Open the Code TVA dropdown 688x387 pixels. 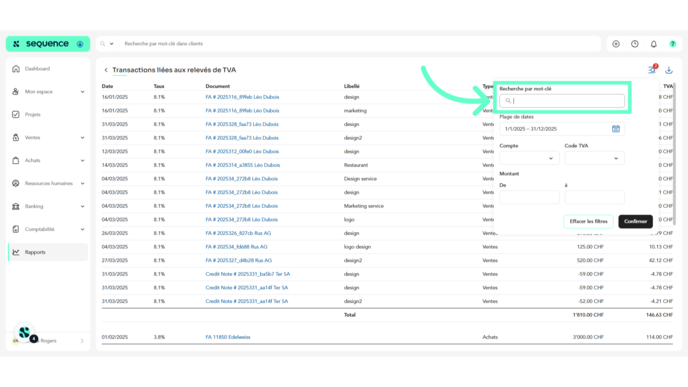594,158
